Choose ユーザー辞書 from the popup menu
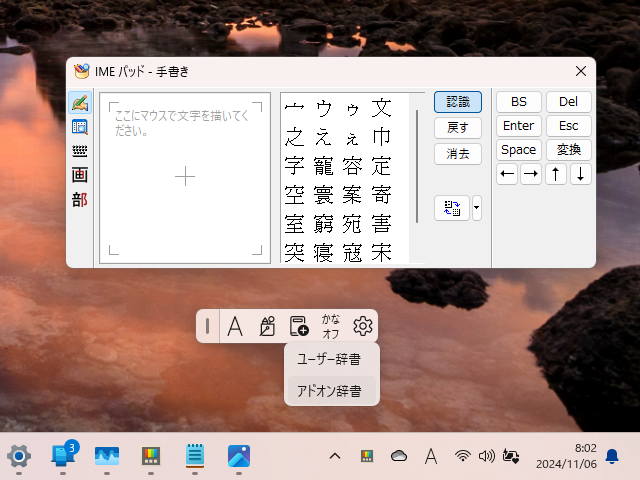The height and width of the screenshot is (480, 640). [x=331, y=359]
